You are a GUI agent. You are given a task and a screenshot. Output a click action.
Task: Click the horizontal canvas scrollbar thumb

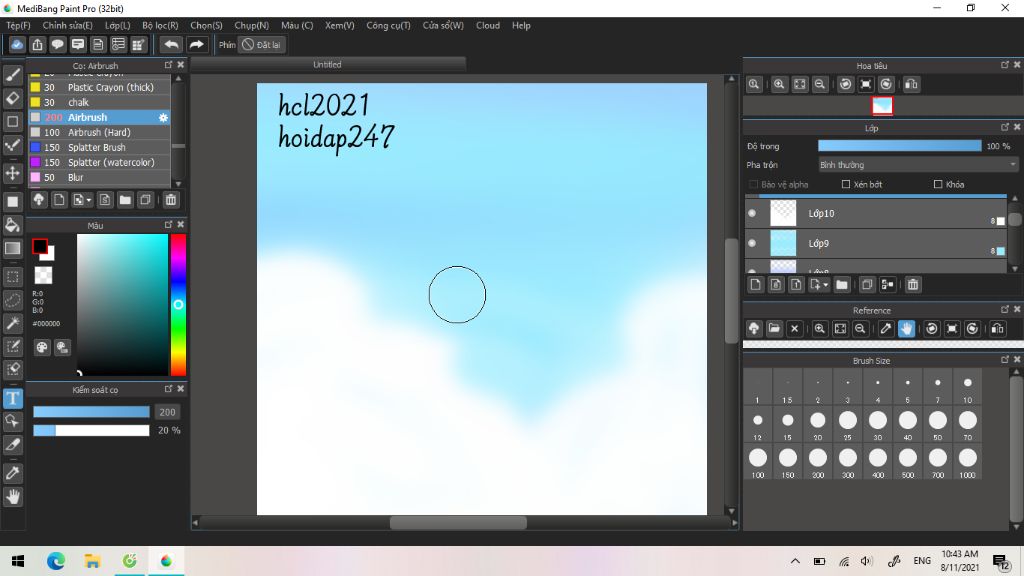pos(458,522)
